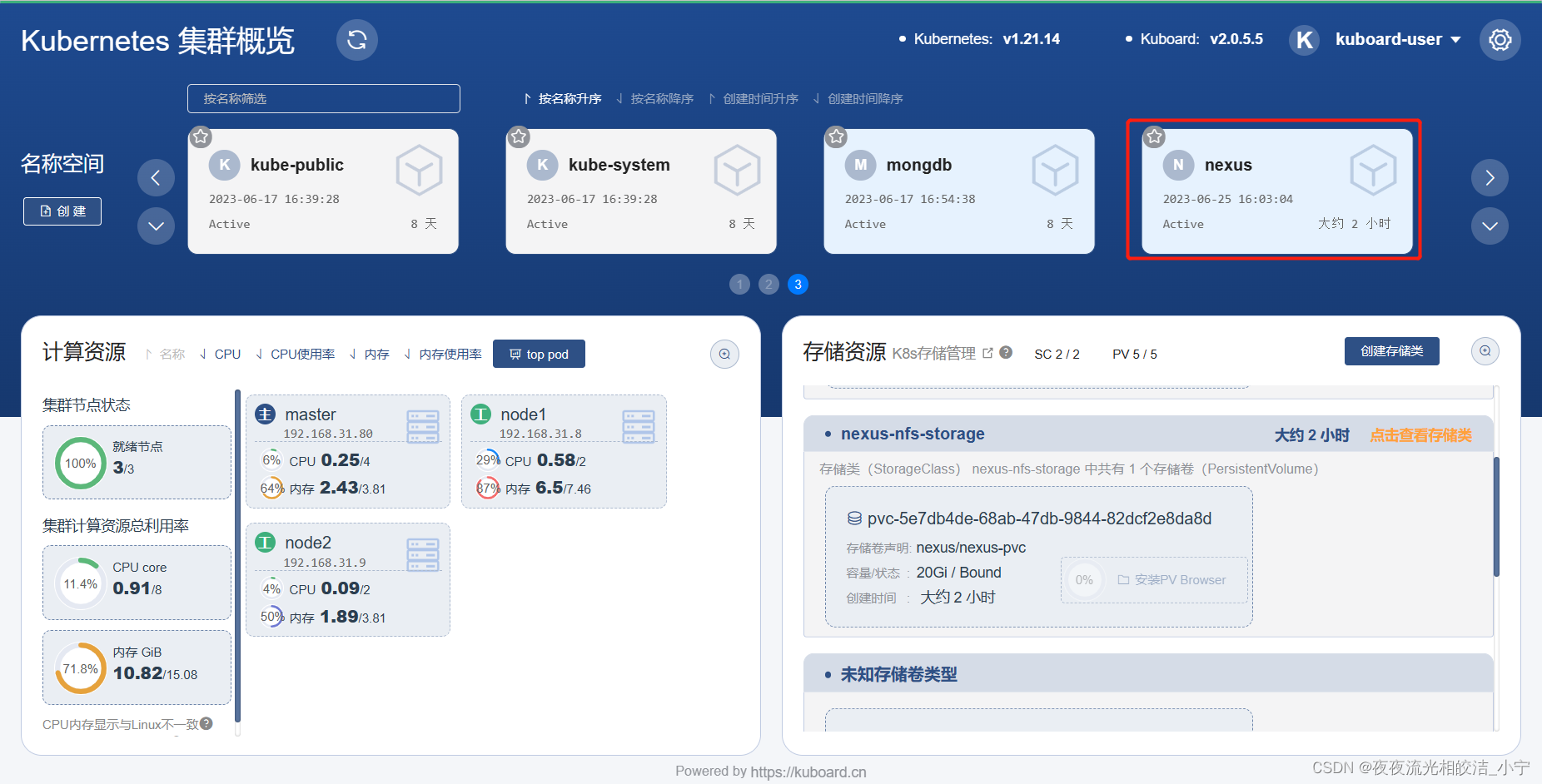The image size is (1542, 784).
Task: Open the mongodb namespace card
Action: [x=959, y=191]
